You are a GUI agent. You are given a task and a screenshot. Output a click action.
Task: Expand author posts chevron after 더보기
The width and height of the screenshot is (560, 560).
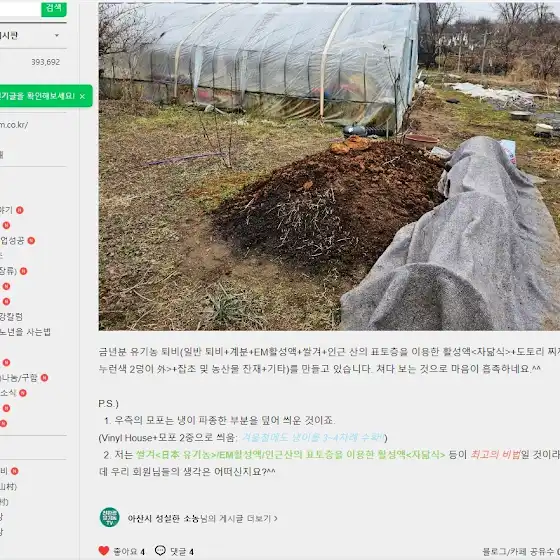(275, 518)
